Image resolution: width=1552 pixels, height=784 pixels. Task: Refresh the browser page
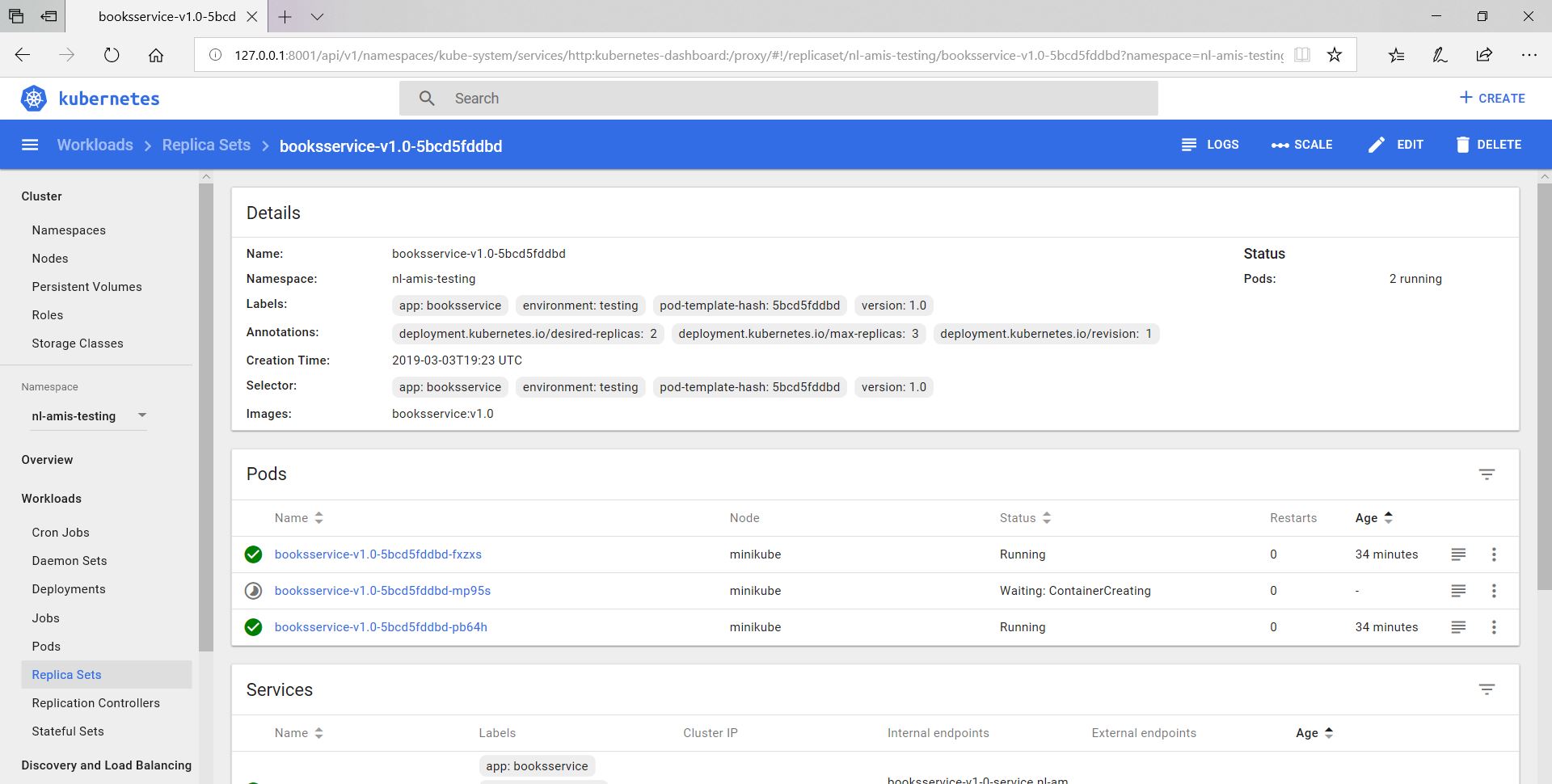point(112,55)
